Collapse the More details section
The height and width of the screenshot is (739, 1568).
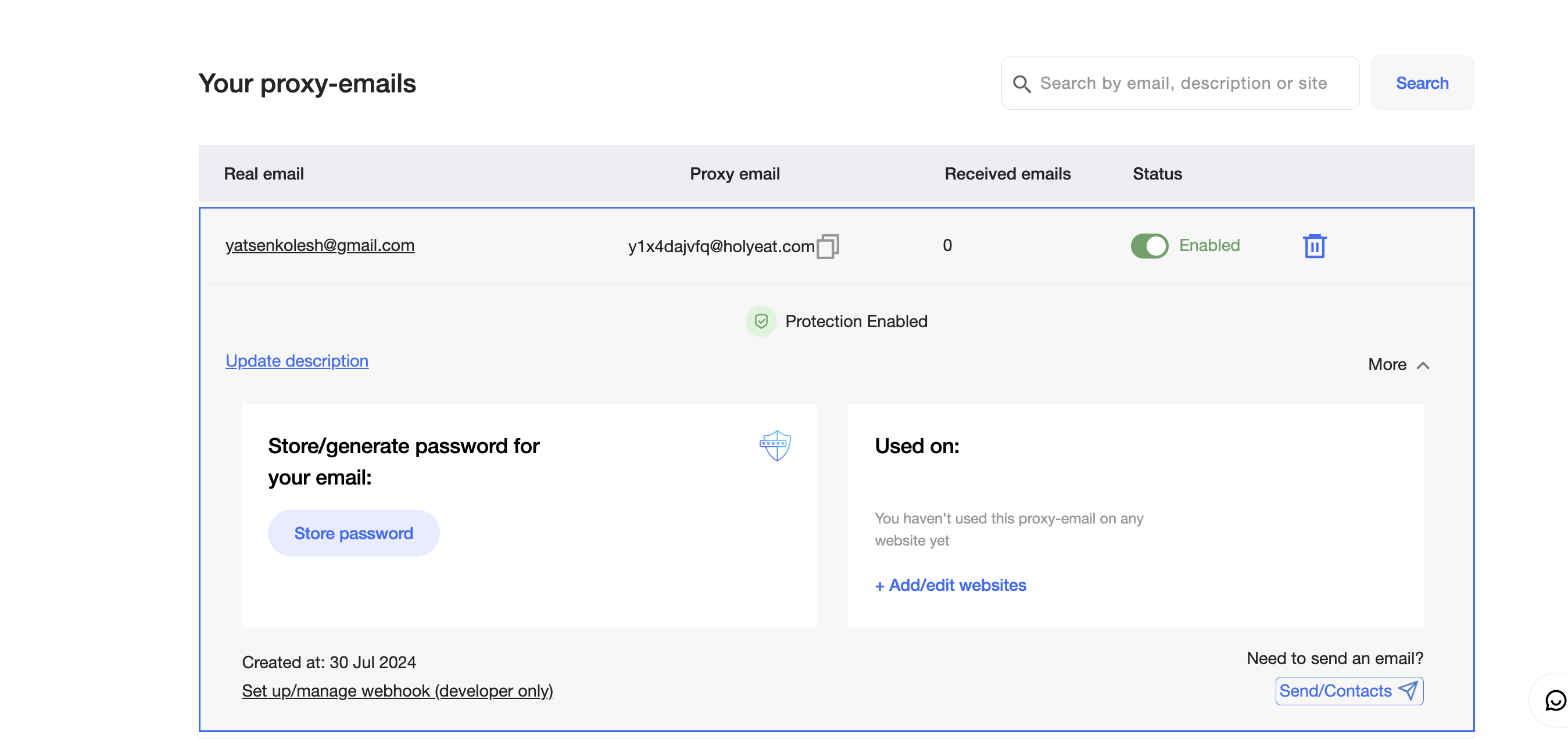click(1396, 364)
